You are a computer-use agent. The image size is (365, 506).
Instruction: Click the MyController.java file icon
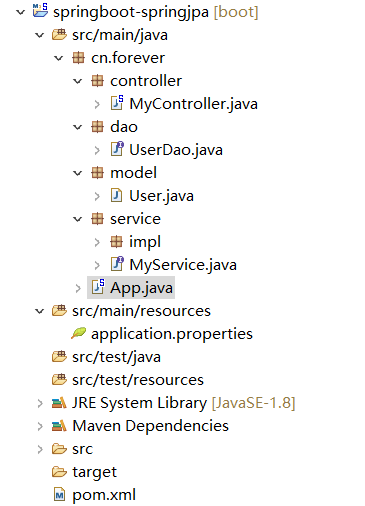(x=117, y=103)
